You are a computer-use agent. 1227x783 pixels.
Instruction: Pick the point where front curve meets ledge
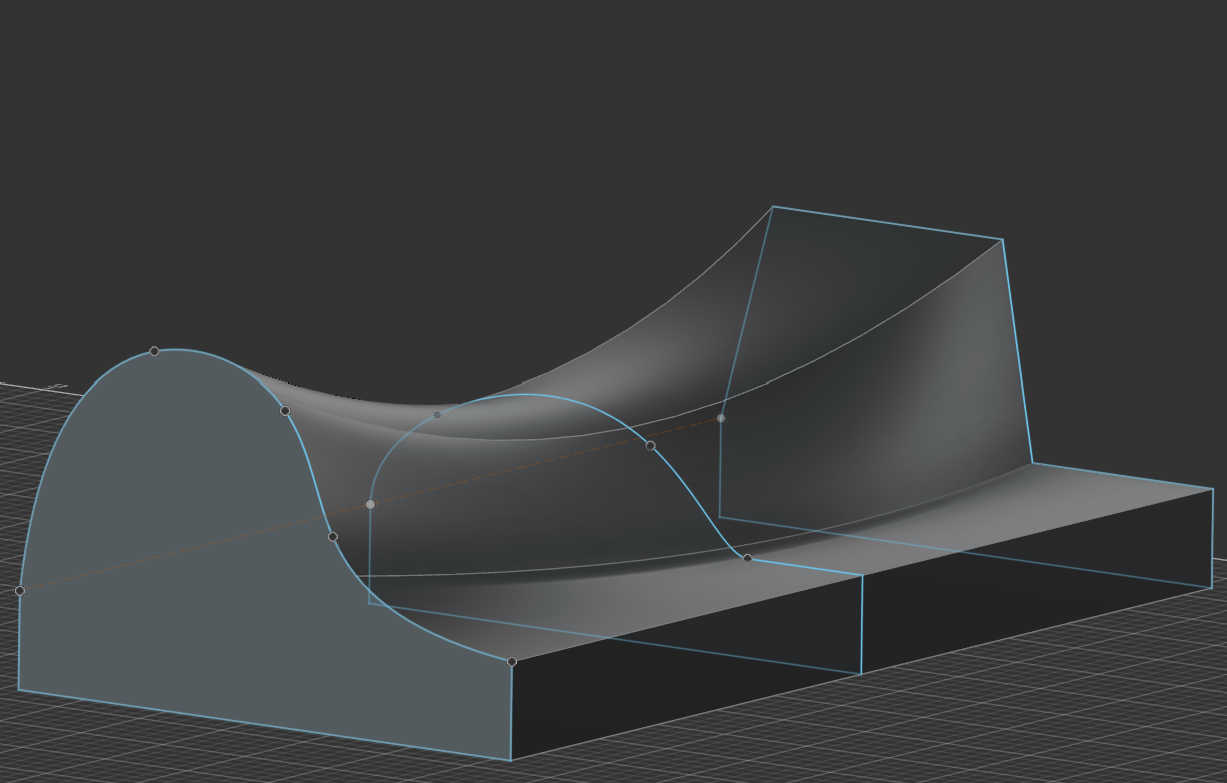click(x=512, y=662)
